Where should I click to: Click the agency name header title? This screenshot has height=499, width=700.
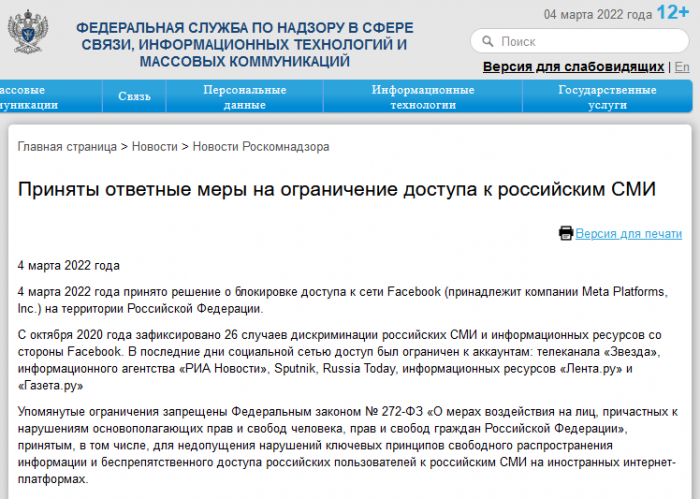[245, 44]
